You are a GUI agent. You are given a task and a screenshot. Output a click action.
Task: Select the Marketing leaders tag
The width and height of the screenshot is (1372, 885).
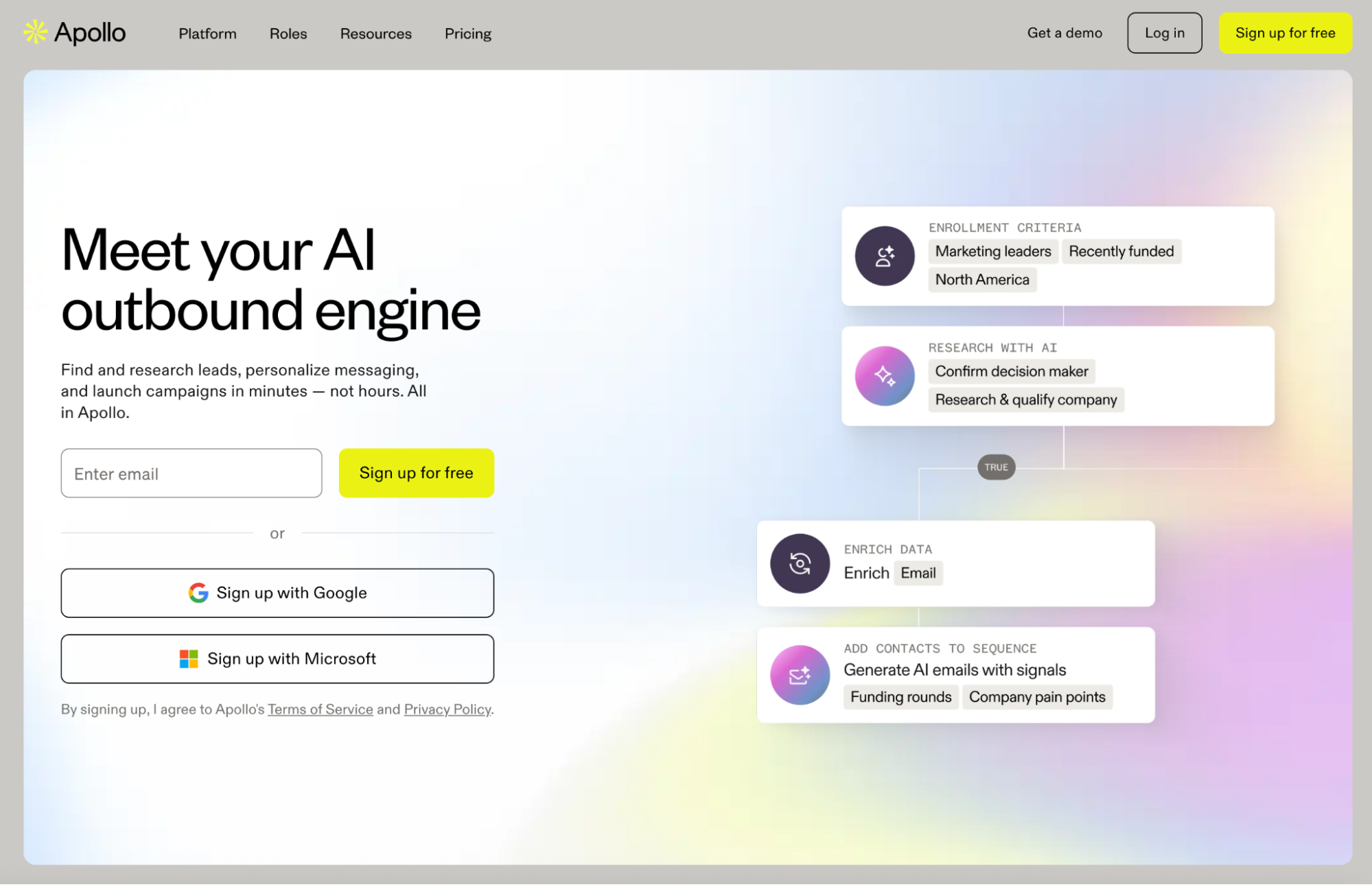click(992, 251)
